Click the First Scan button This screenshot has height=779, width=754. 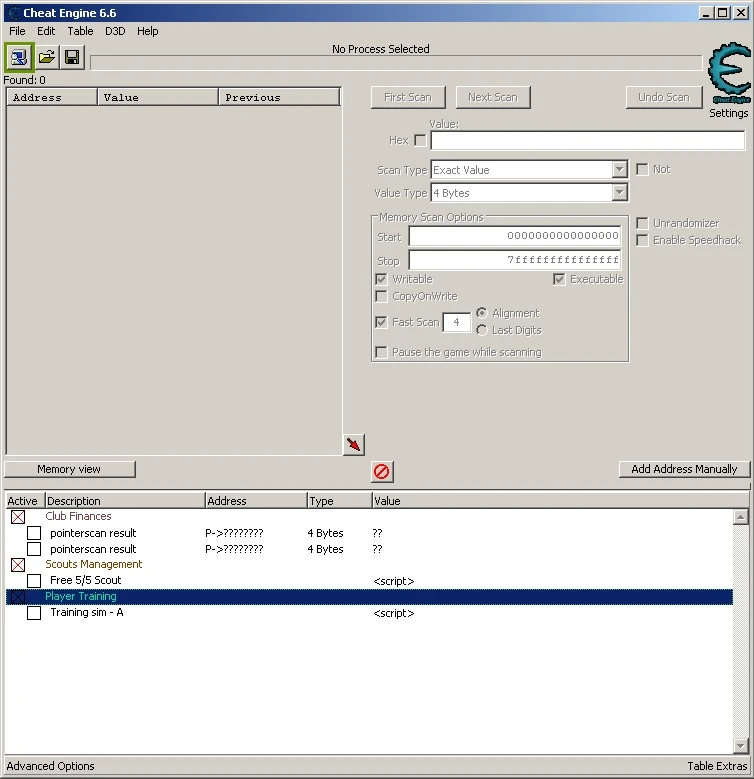click(408, 97)
